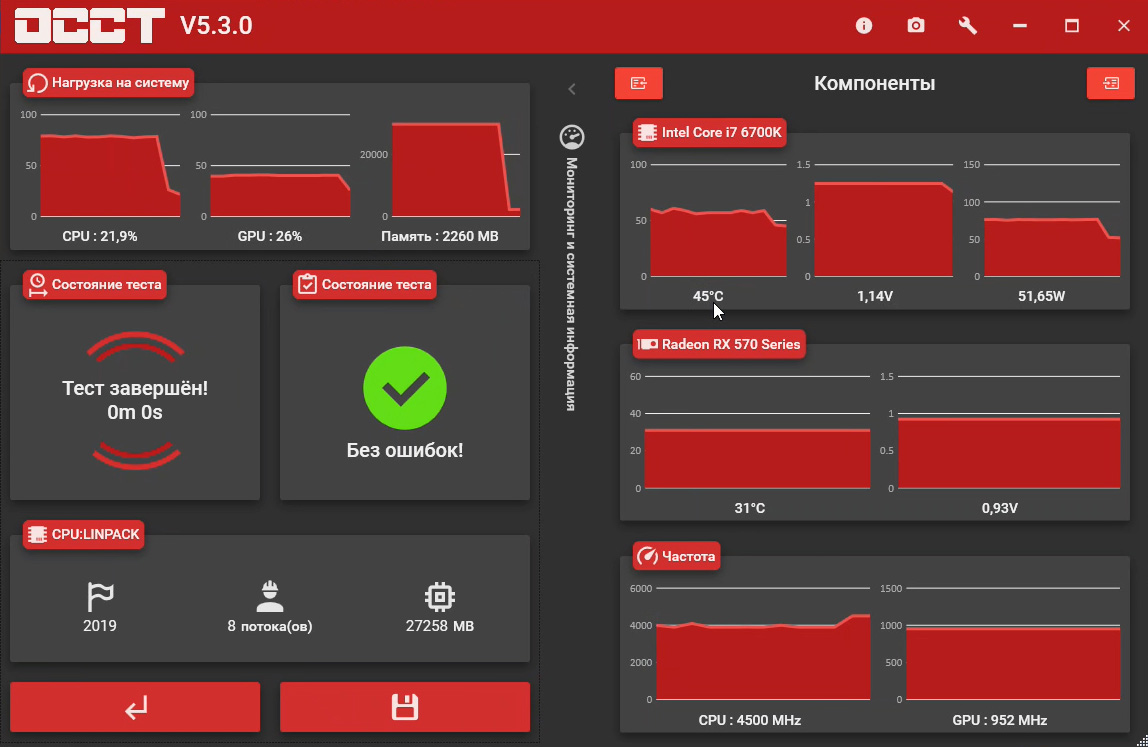This screenshot has height=747, width=1148.
Task: Click the CPU : 21,9% text
Action: point(100,237)
